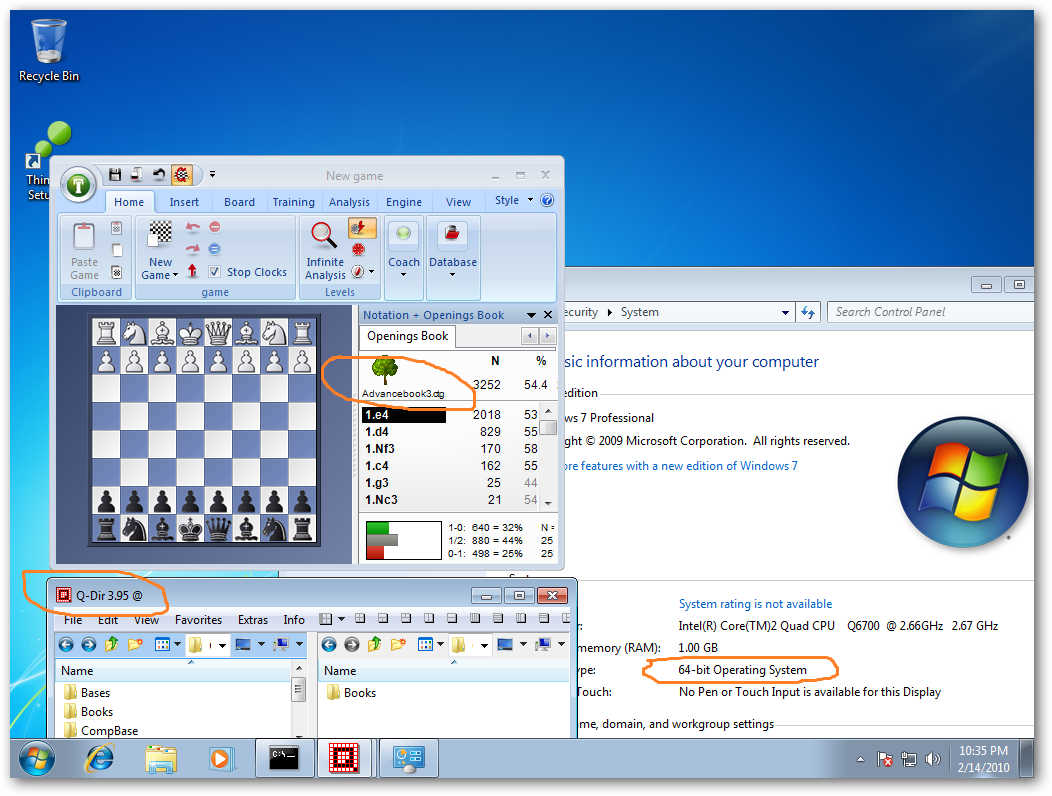The image size is (1052, 796).
Task: Click the red forward move arrow
Action: pos(193,249)
